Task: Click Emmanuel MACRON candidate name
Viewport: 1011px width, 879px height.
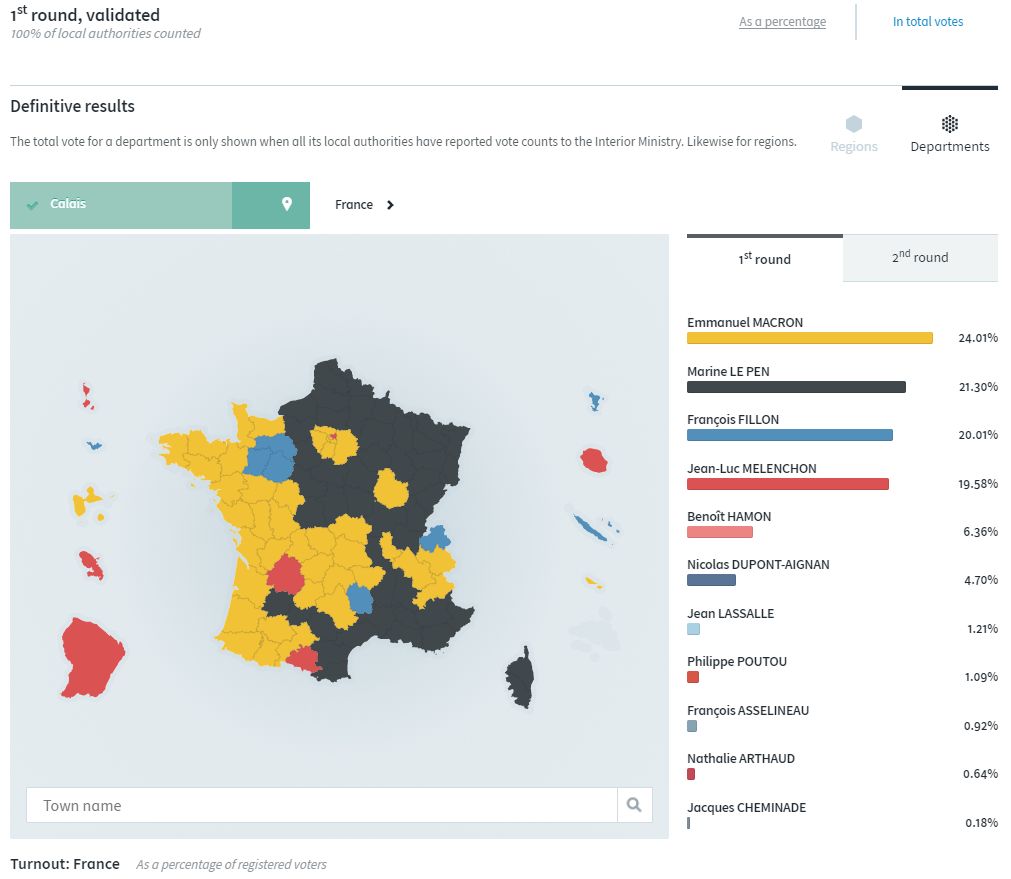Action: point(744,323)
